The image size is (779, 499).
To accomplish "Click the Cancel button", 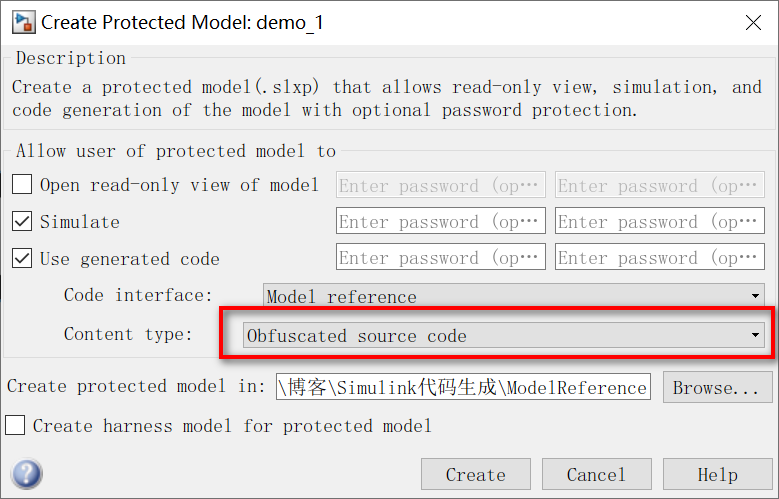I will 596,474.
